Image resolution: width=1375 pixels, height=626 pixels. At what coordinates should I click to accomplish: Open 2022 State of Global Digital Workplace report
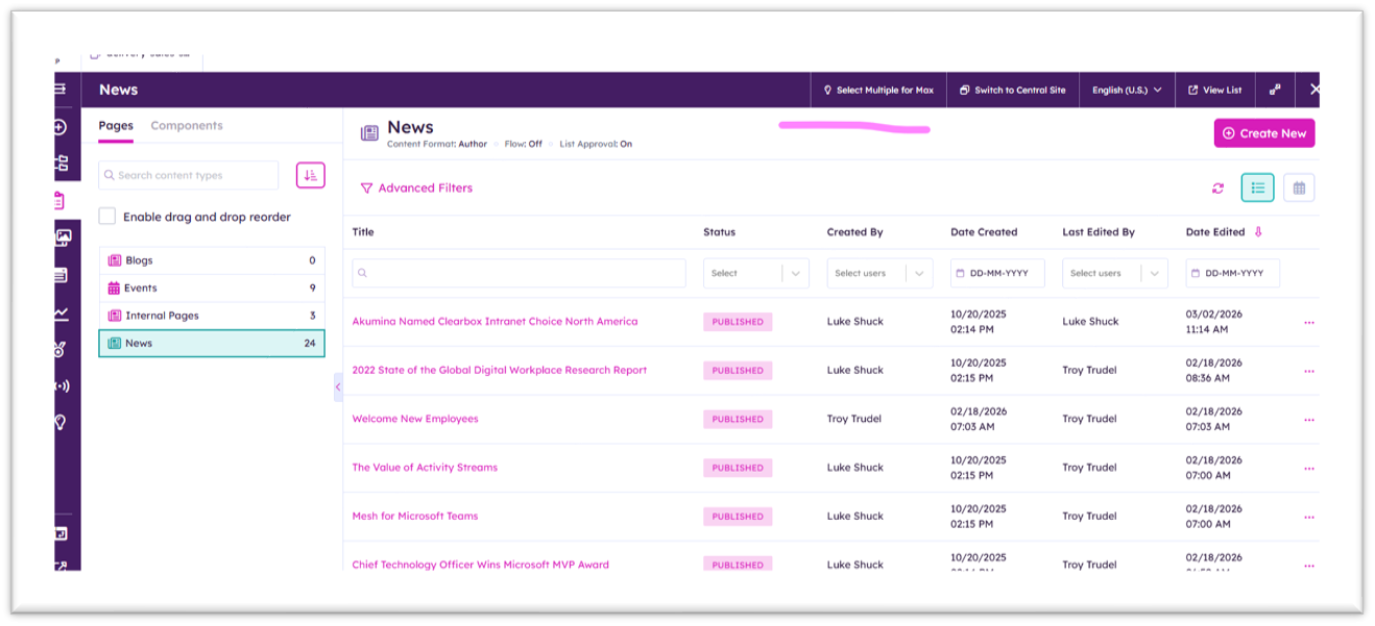[x=500, y=370]
